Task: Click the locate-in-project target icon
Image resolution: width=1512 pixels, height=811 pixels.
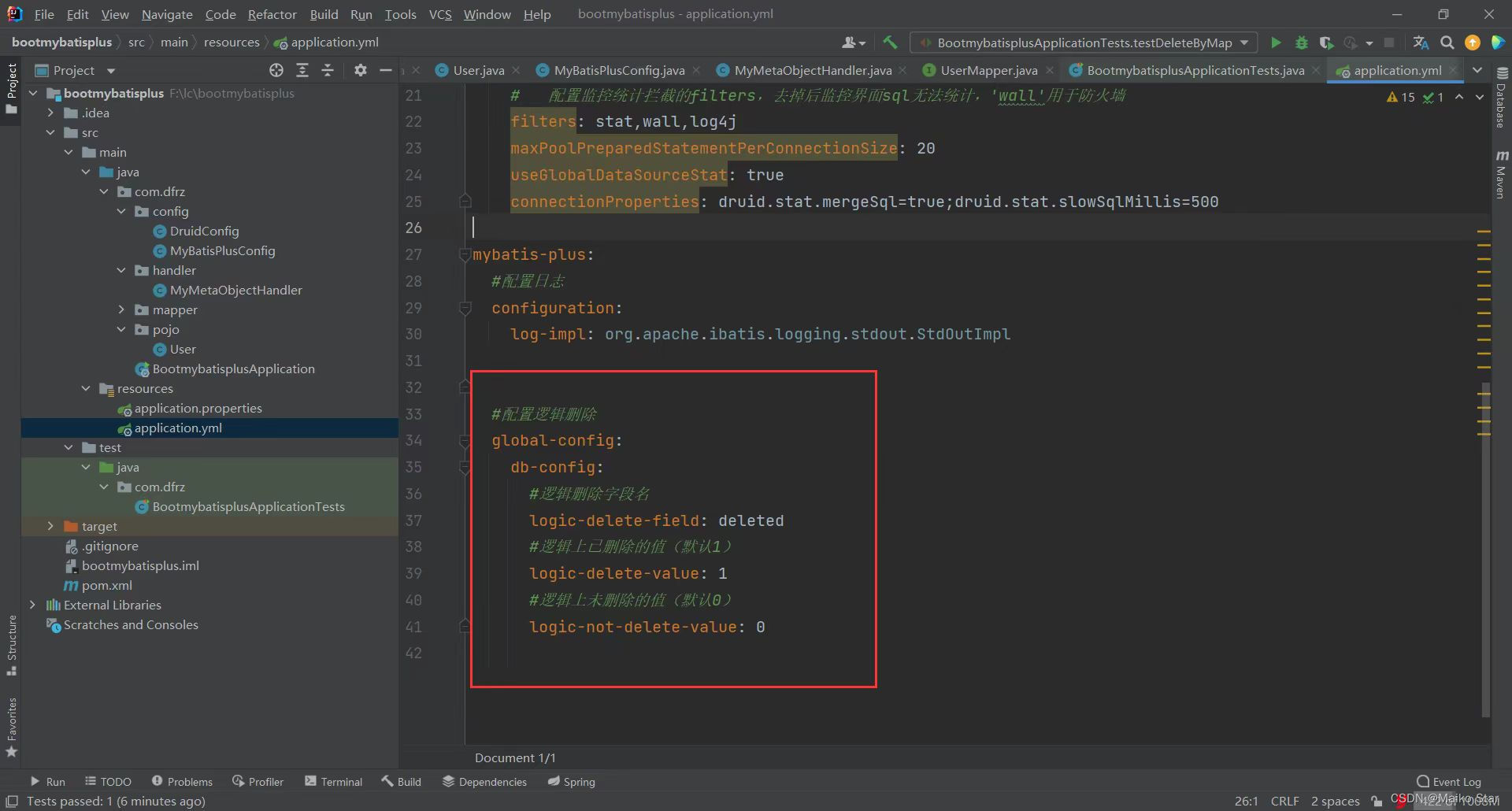Action: point(276,70)
